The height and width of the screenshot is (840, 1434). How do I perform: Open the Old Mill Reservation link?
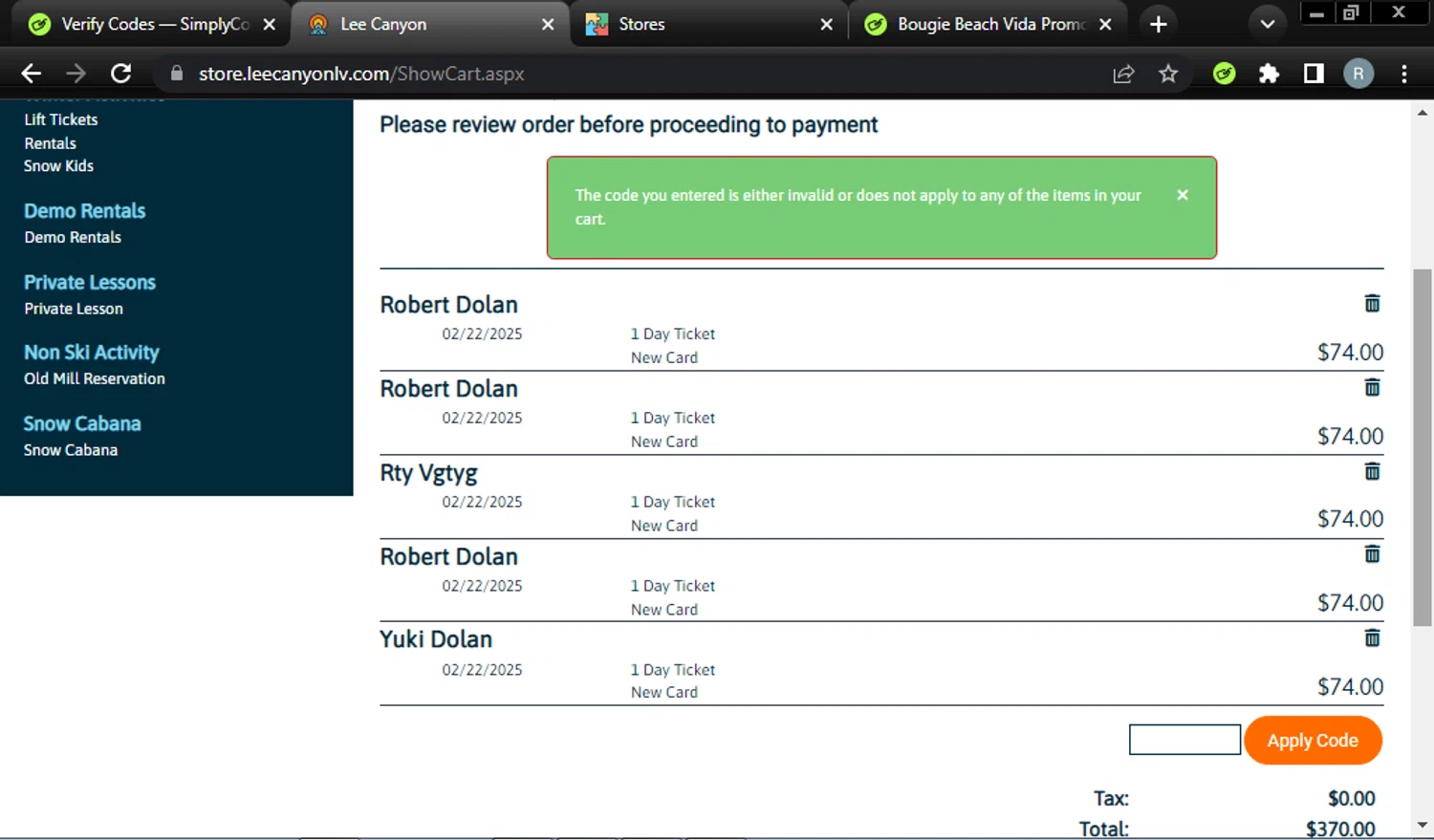[95, 378]
